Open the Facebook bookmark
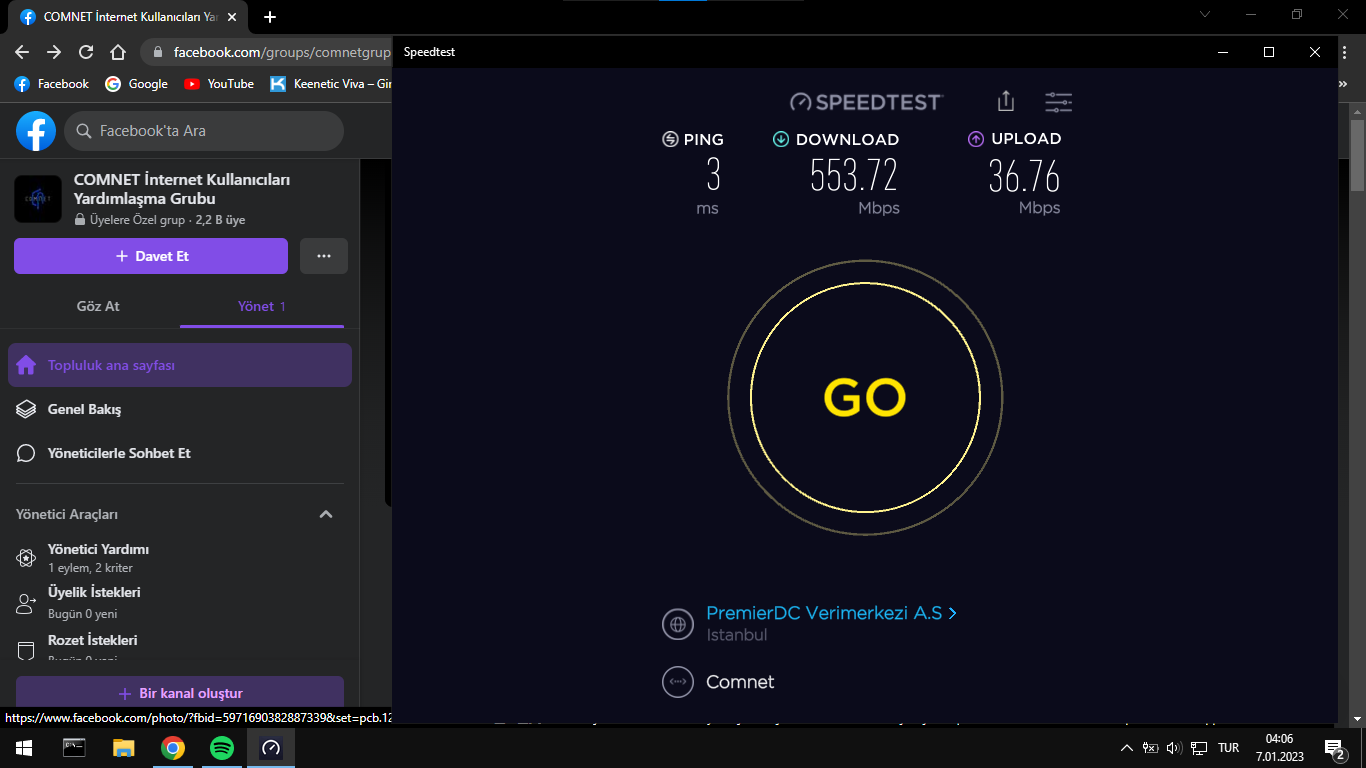 [52, 84]
